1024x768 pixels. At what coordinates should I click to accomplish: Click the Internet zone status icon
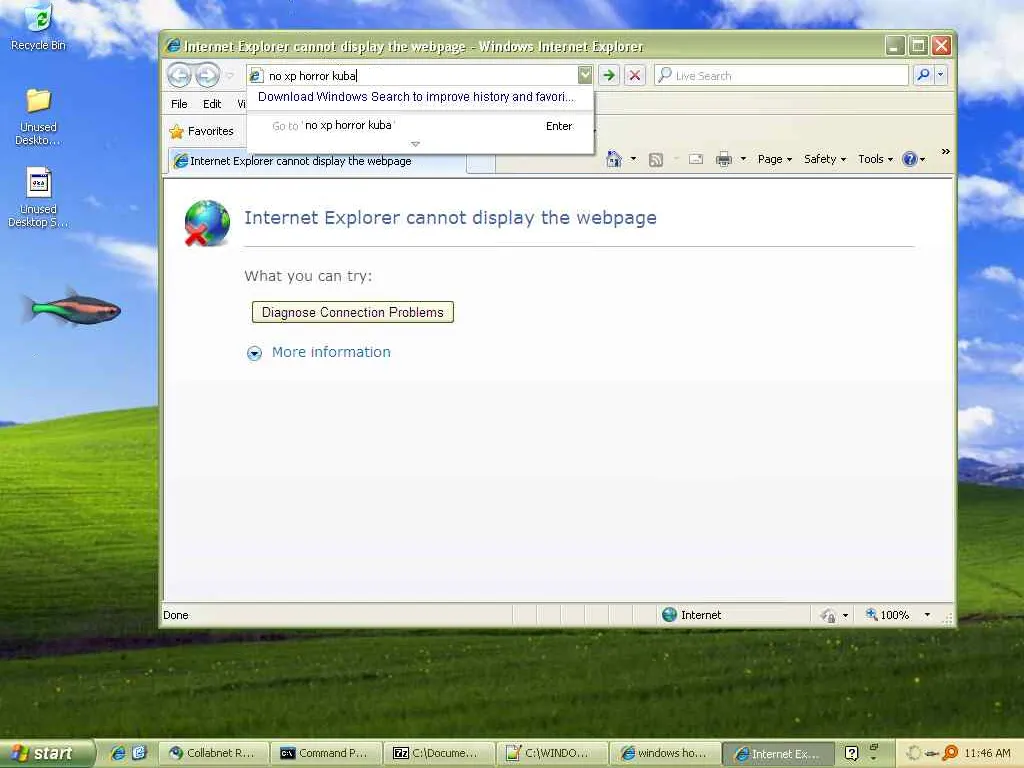pyautogui.click(x=669, y=615)
